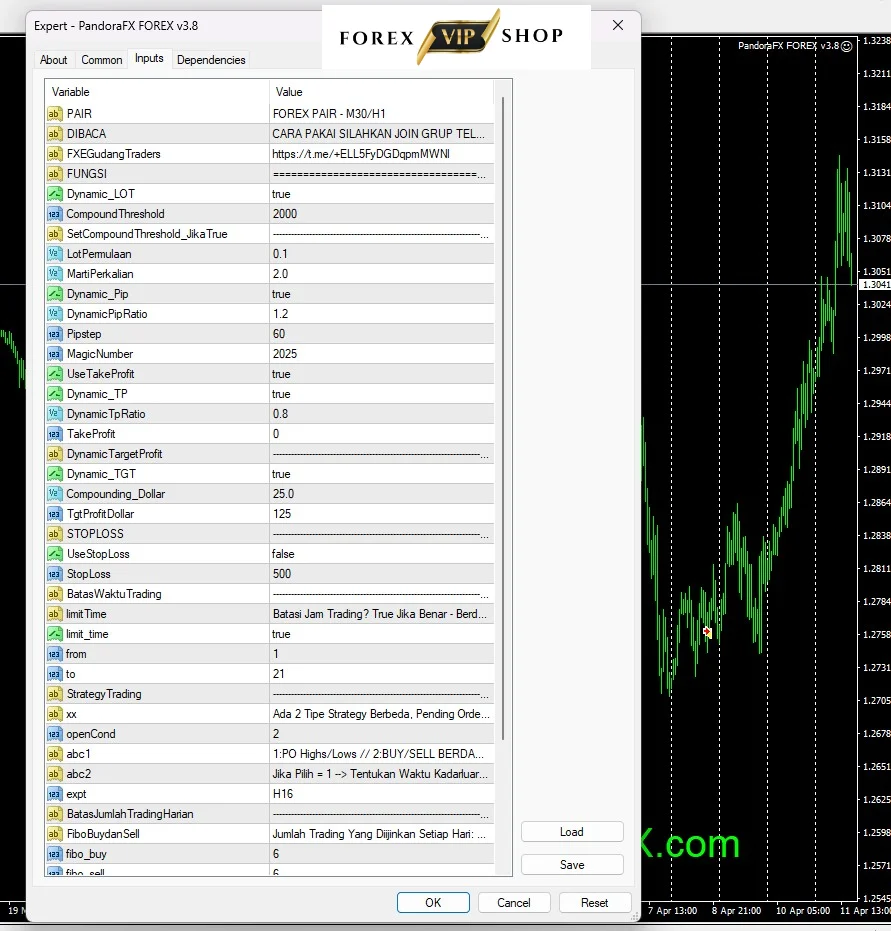Click the string icon beside PAIR

54,114
